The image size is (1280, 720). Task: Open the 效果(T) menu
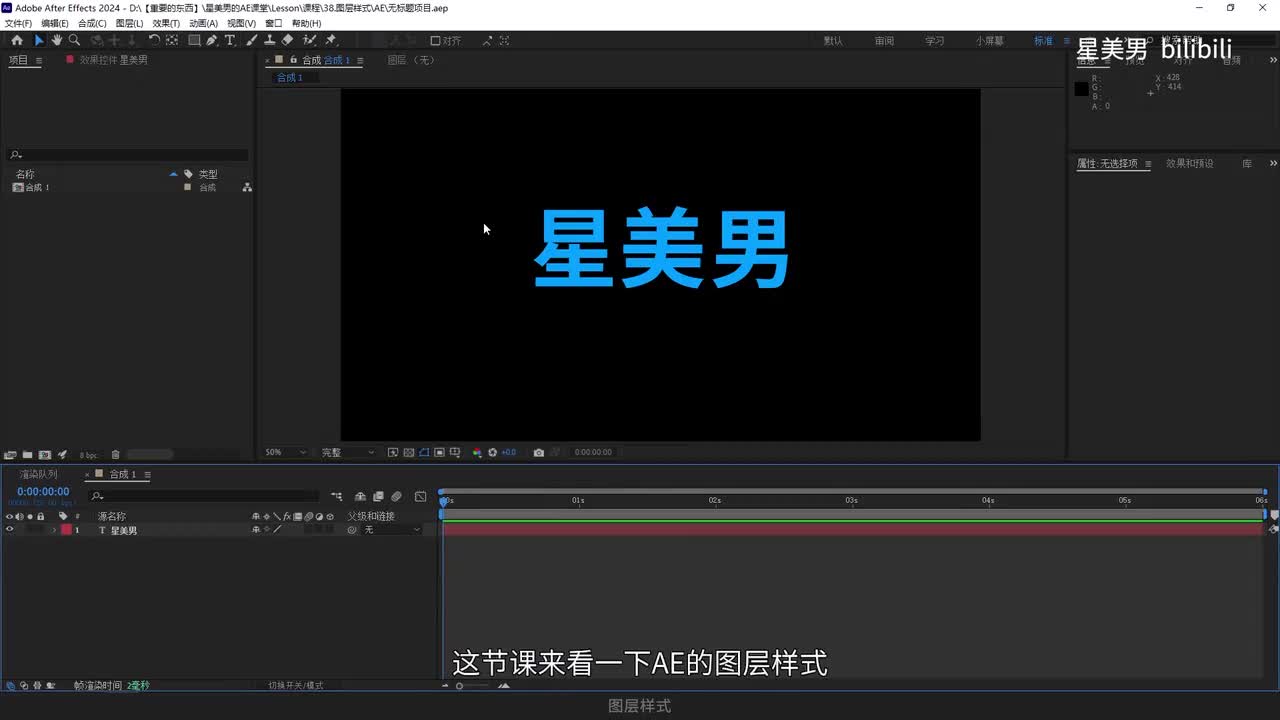pyautogui.click(x=166, y=23)
